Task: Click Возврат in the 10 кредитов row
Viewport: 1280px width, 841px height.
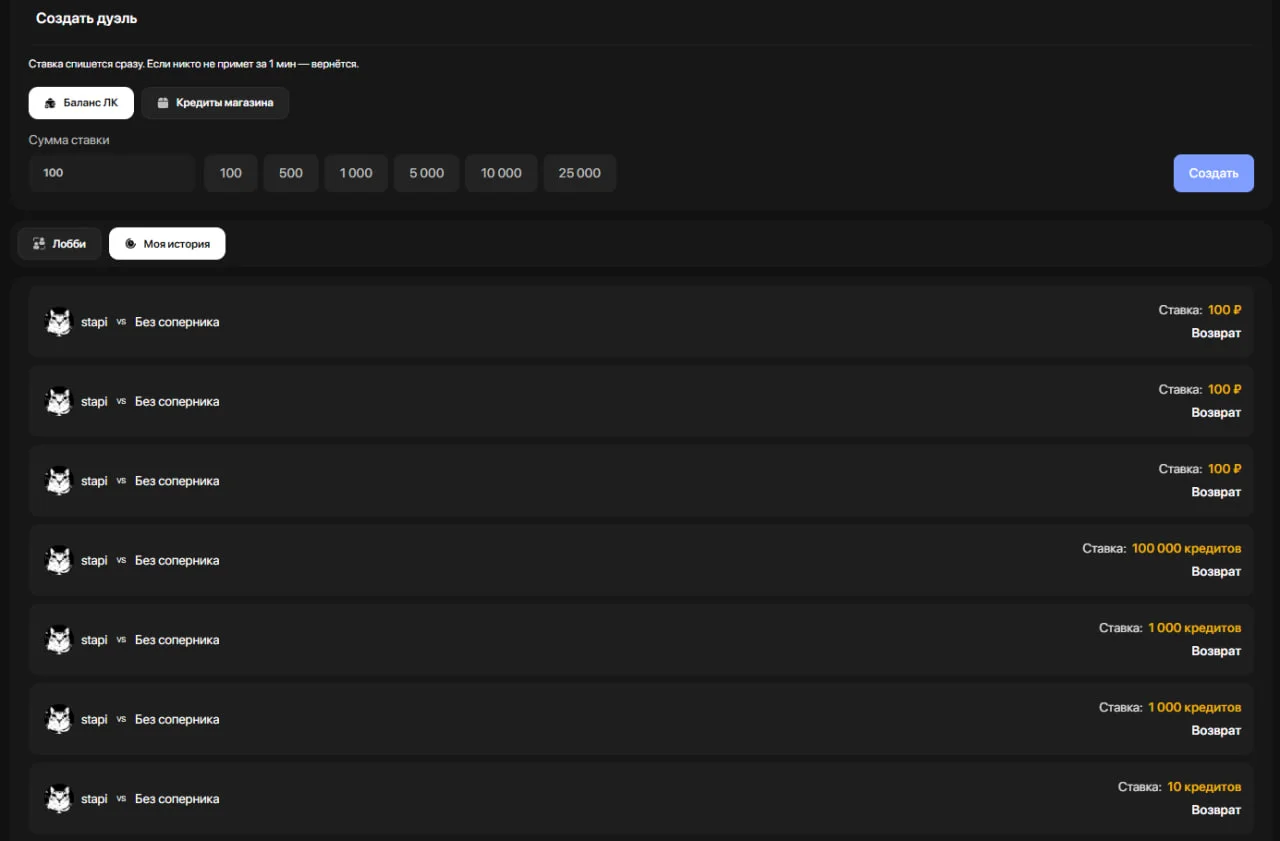Action: click(1216, 810)
